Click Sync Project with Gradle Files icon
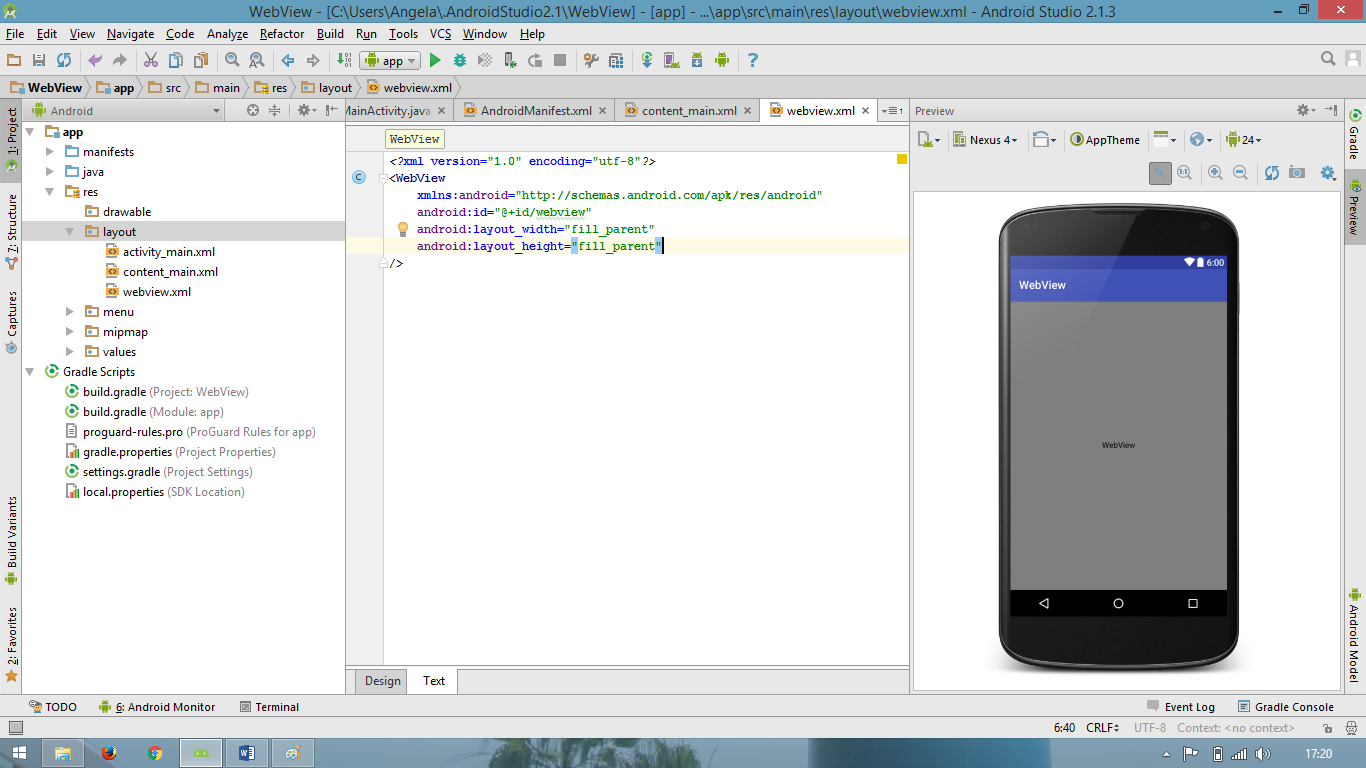 [647, 61]
